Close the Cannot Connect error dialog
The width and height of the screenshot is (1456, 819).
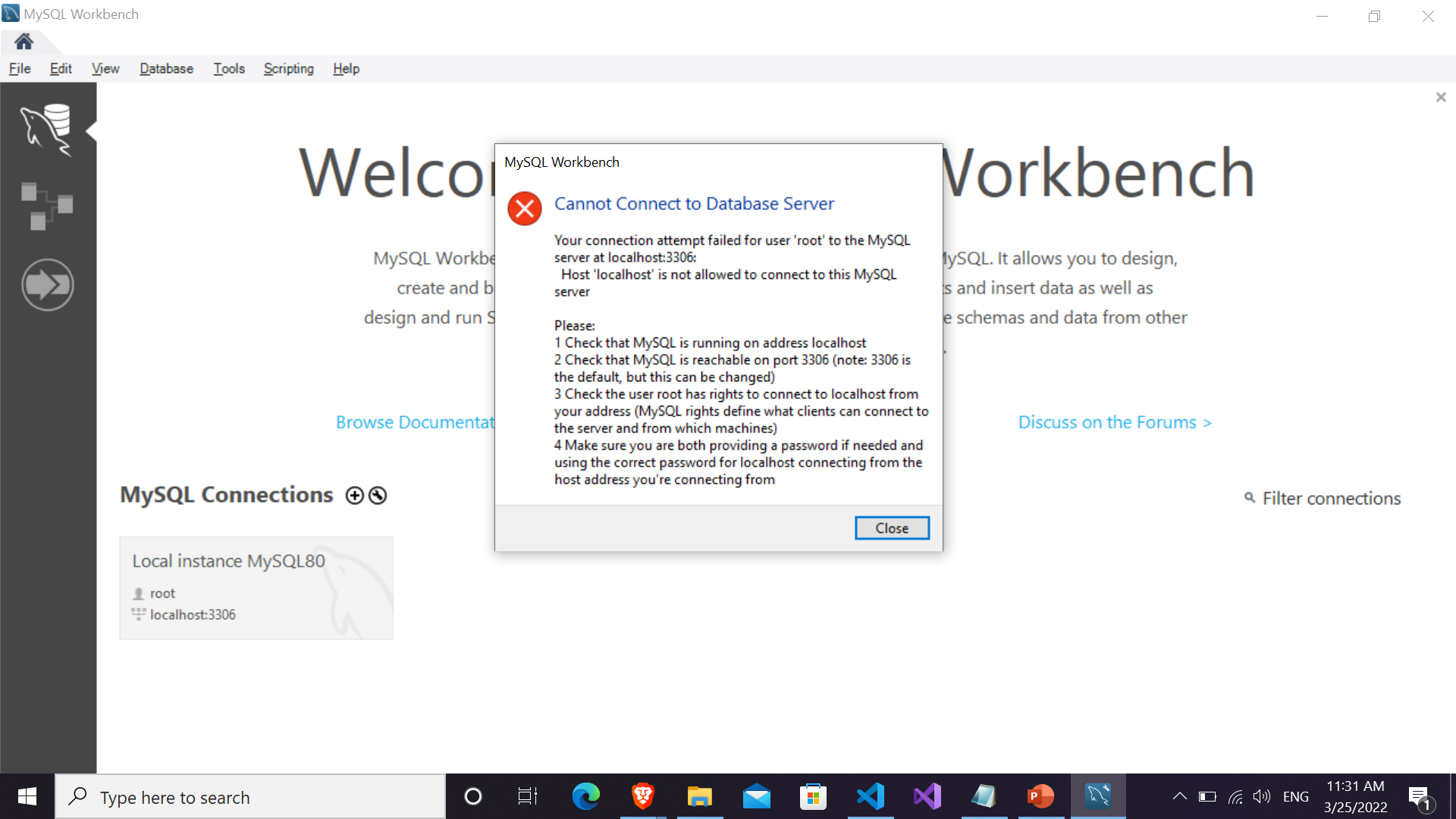(x=891, y=527)
